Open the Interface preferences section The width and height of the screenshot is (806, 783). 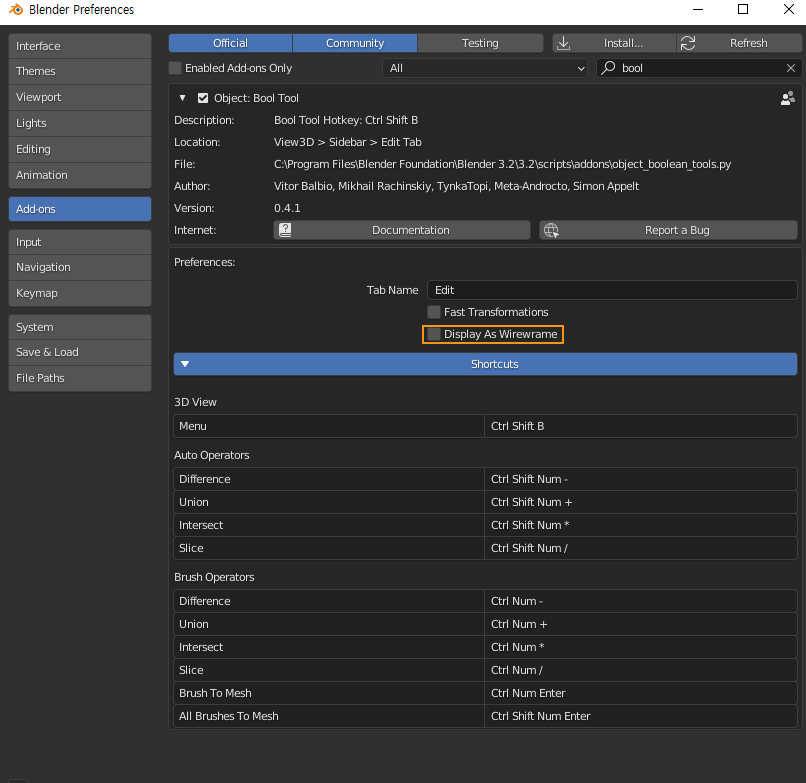coord(80,46)
